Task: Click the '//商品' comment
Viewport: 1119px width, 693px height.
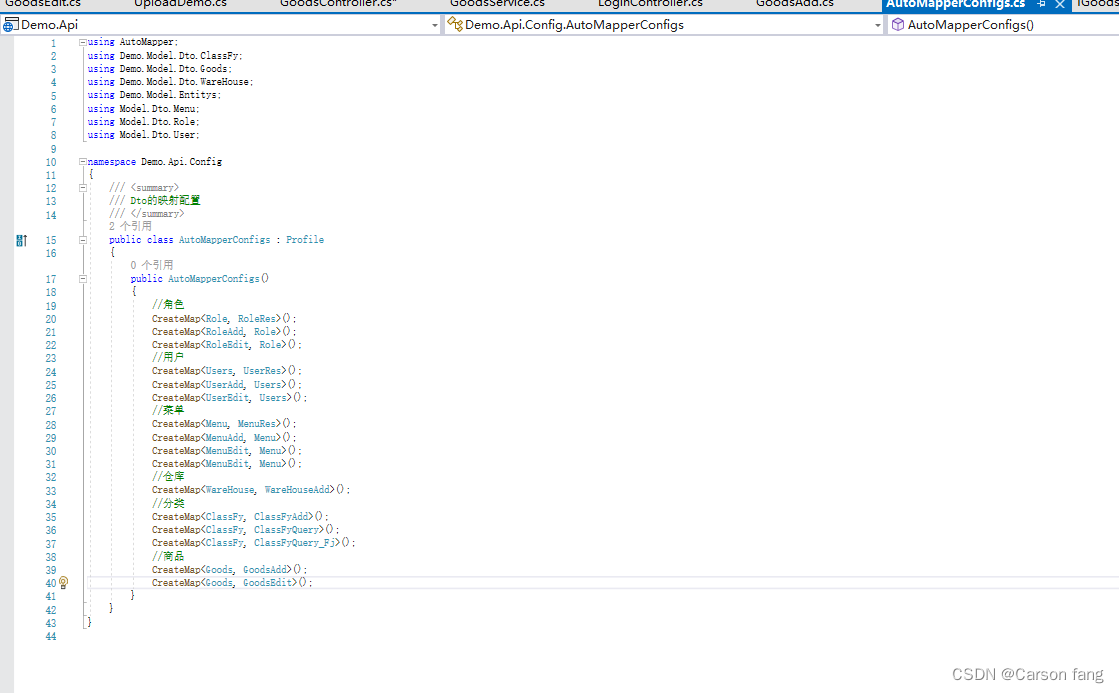Action: pyautogui.click(x=168, y=556)
